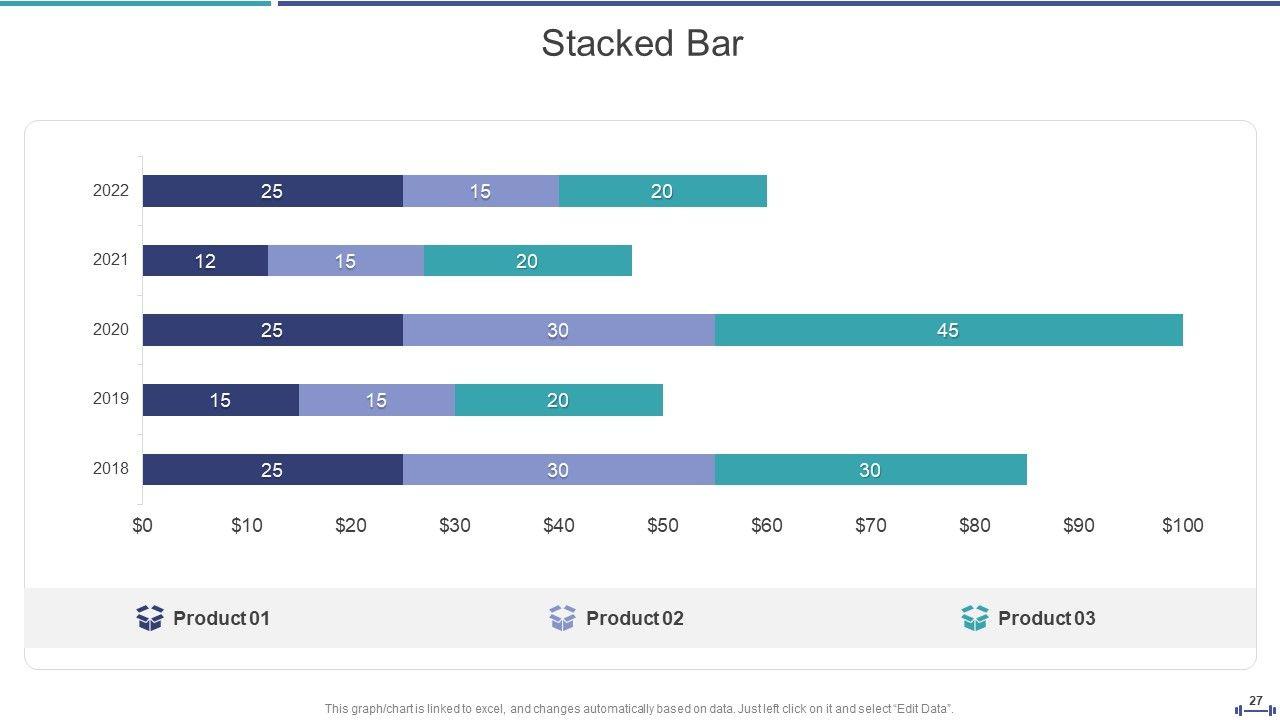Select the Product 03 legend label

1046,618
